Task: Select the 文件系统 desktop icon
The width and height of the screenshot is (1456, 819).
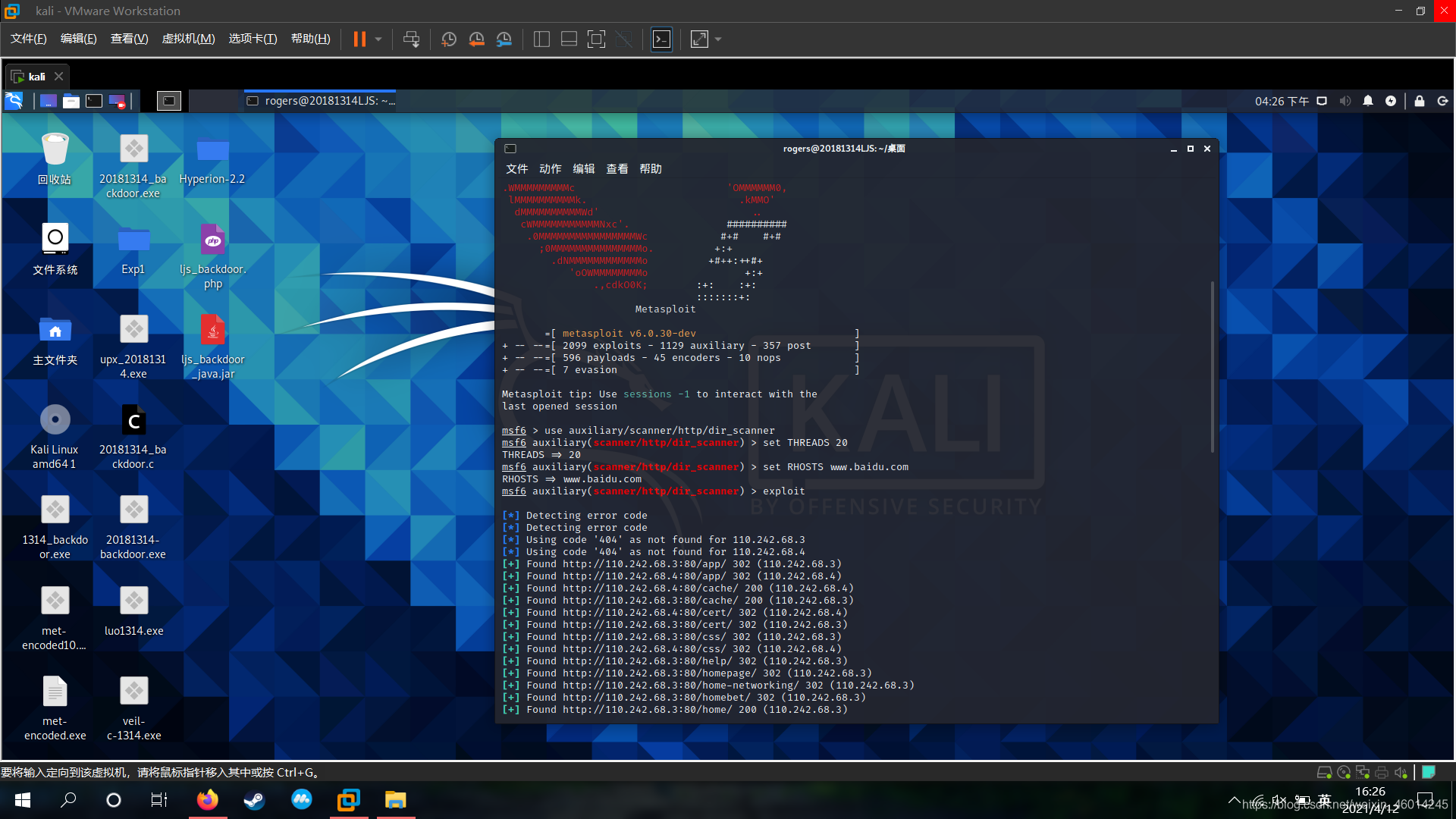Action: click(55, 249)
